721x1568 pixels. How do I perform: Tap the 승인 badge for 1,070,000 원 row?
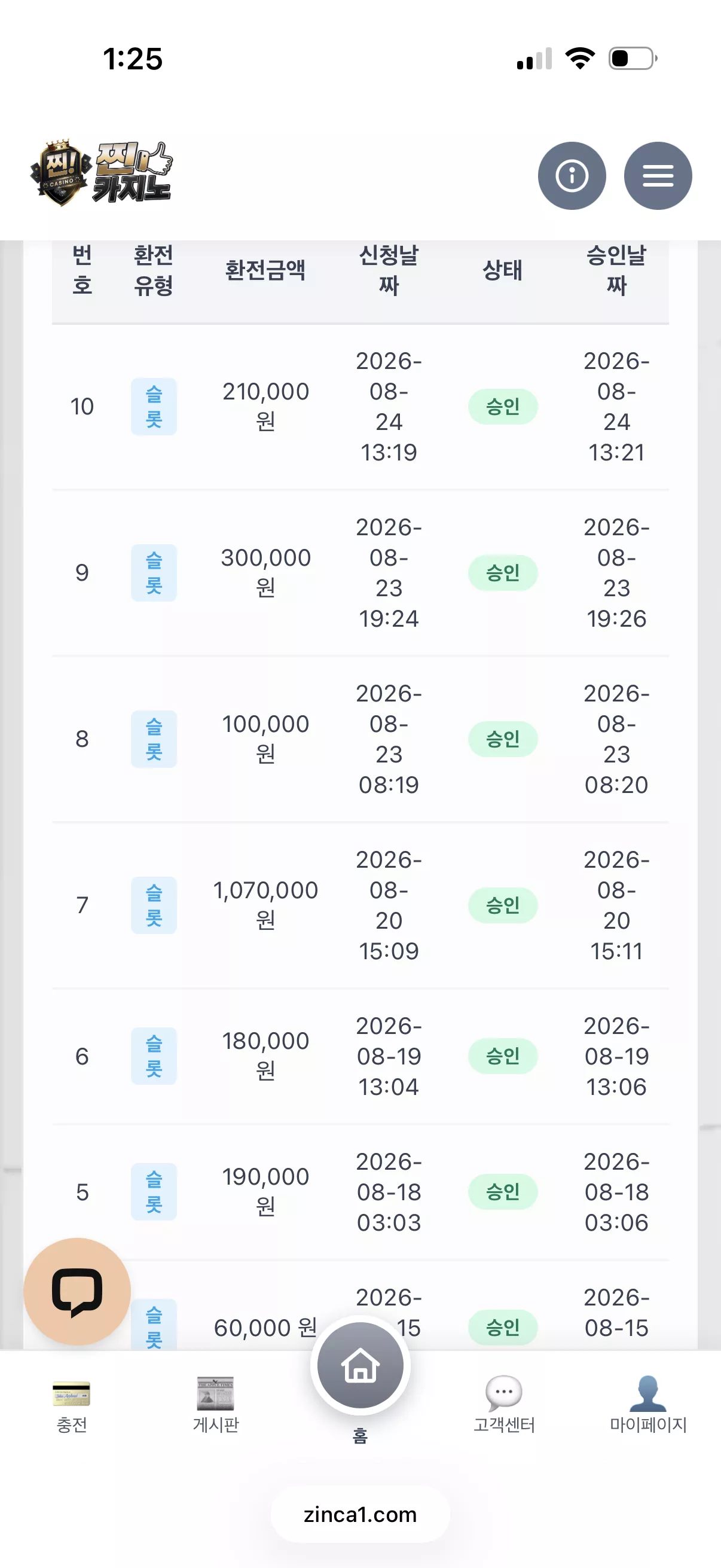click(503, 905)
